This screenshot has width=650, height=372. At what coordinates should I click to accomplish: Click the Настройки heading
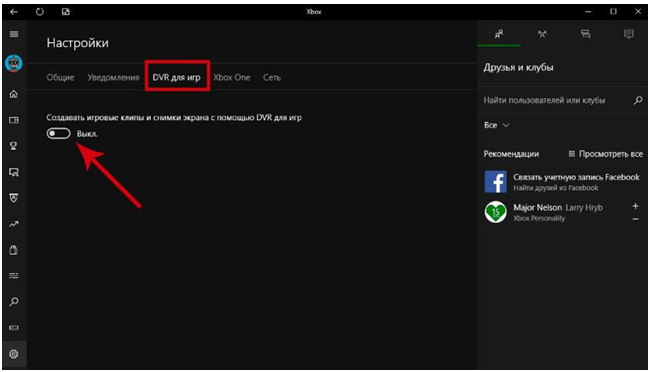(78, 43)
